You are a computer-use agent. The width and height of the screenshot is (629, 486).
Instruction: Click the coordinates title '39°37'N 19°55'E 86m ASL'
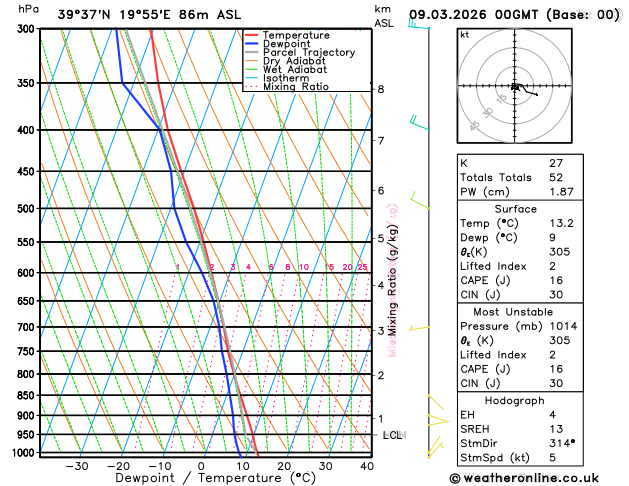[x=149, y=15]
